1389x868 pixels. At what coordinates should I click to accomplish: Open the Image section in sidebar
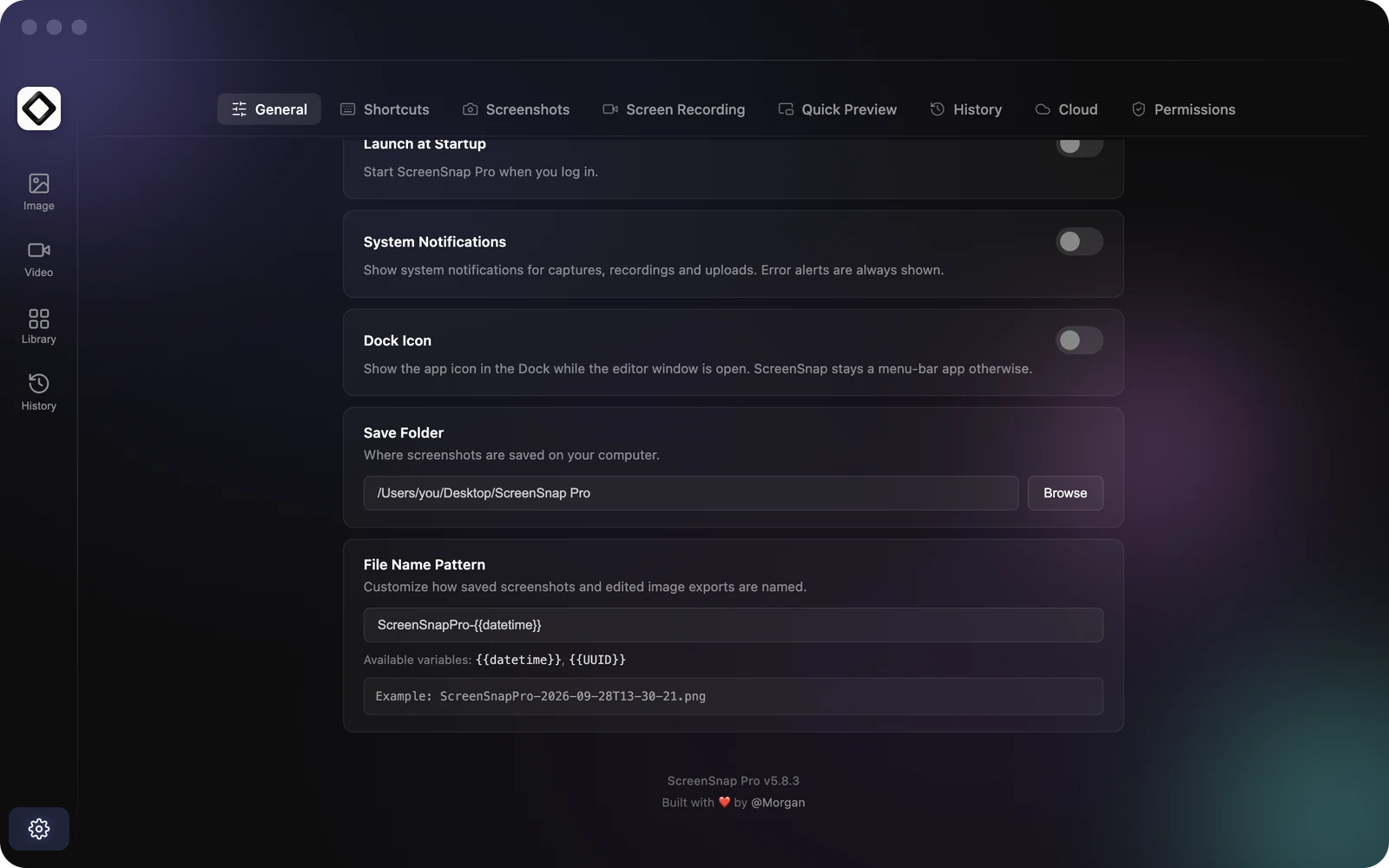39,192
